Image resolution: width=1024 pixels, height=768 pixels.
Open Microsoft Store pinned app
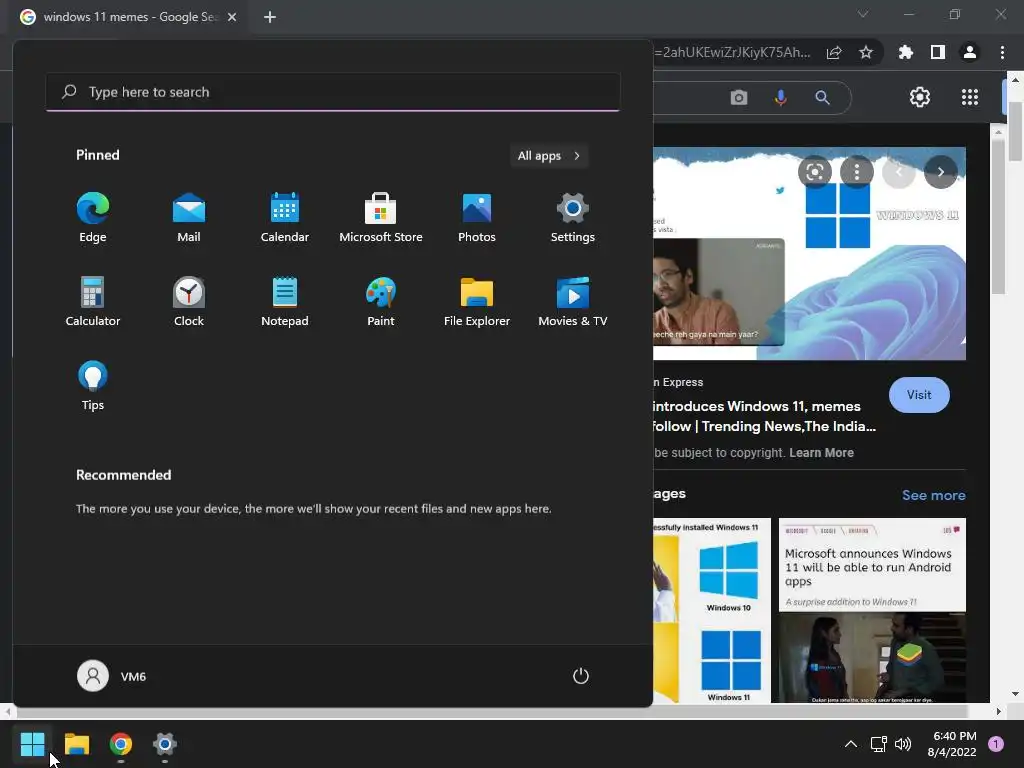(381, 217)
